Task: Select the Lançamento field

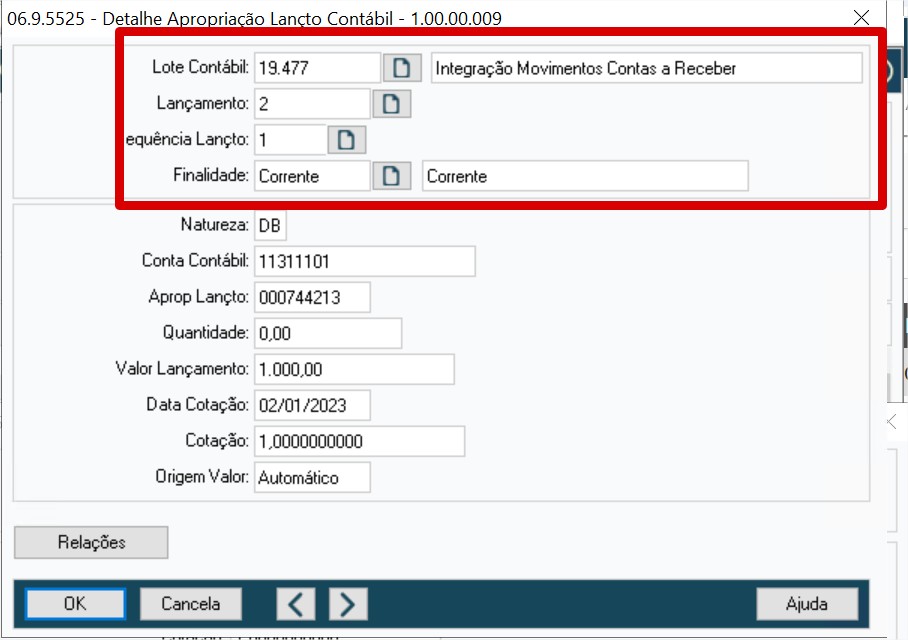Action: click(312, 104)
